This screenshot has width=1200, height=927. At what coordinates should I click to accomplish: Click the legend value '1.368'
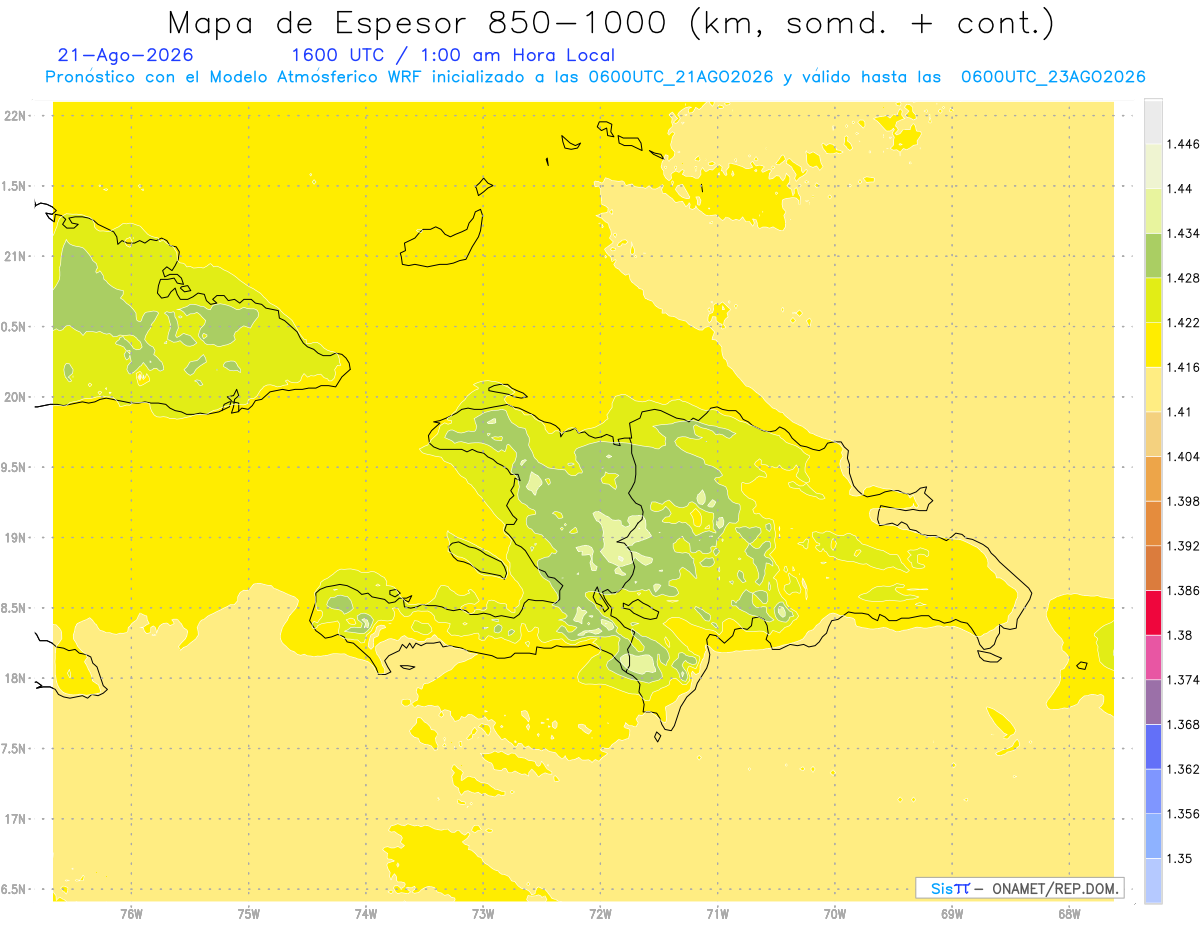1182,724
